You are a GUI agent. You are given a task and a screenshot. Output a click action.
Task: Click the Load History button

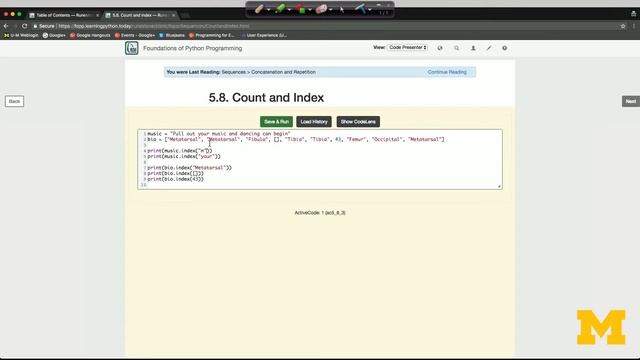(314, 122)
